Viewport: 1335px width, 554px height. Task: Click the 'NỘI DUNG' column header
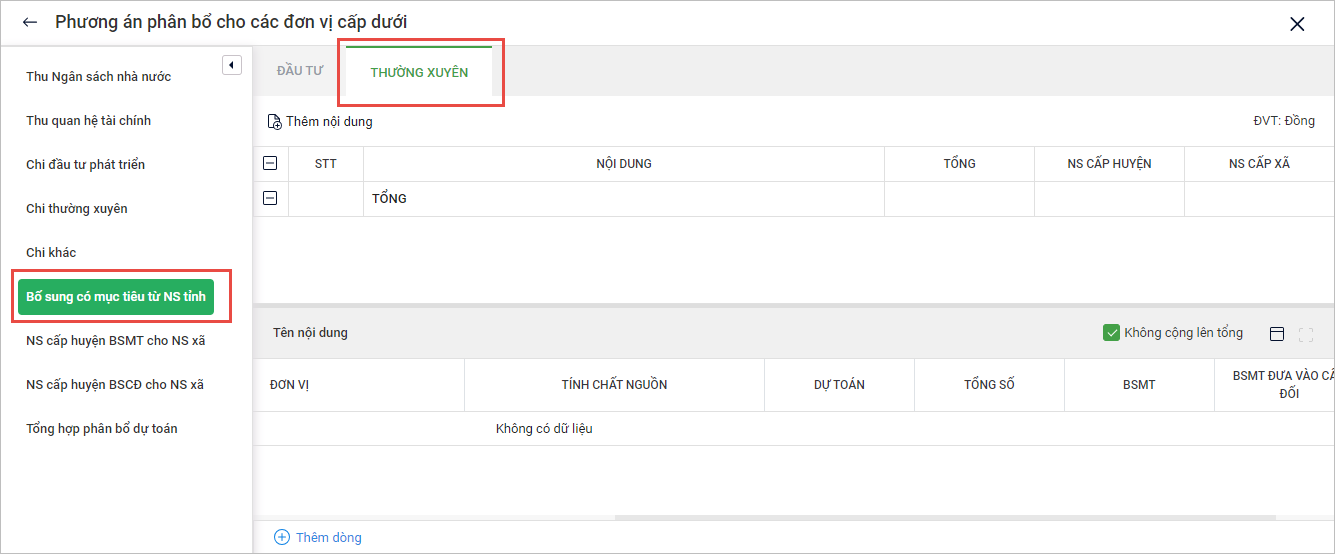tap(623, 164)
